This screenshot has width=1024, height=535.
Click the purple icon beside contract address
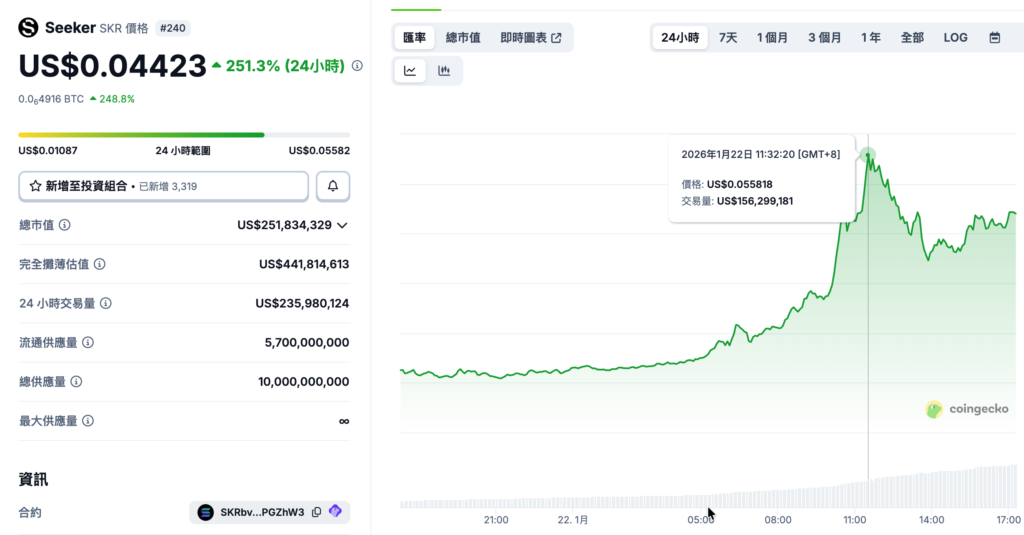click(x=335, y=512)
